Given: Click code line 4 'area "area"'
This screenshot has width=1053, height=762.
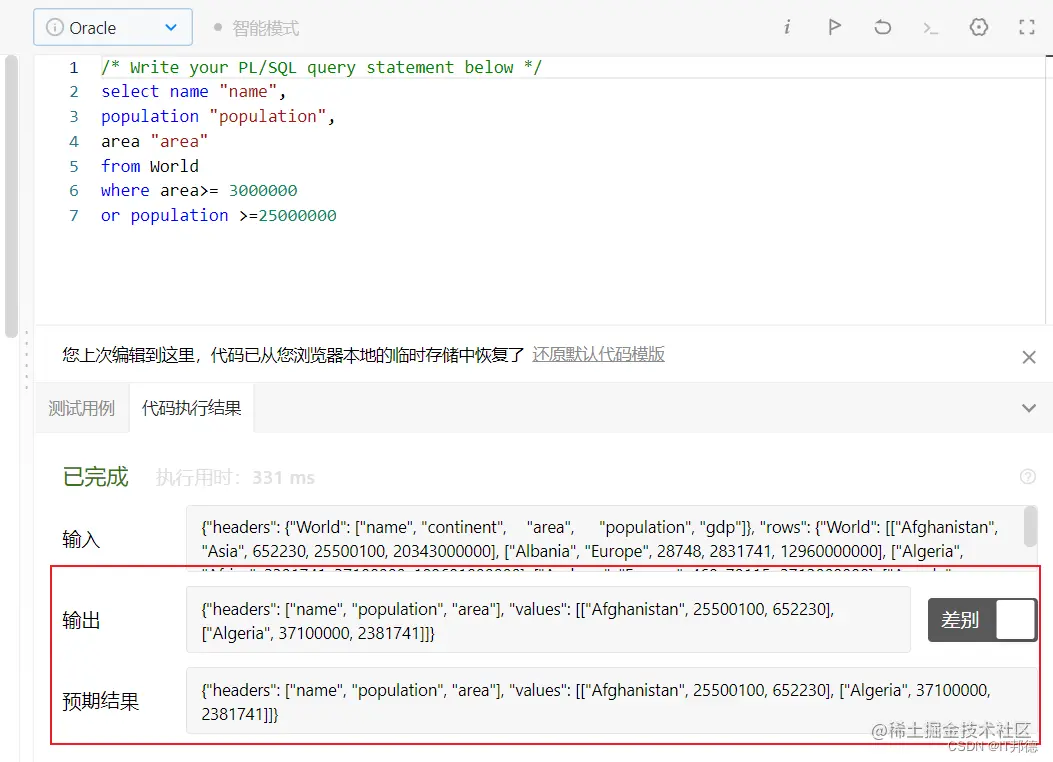Looking at the screenshot, I should pos(154,141).
